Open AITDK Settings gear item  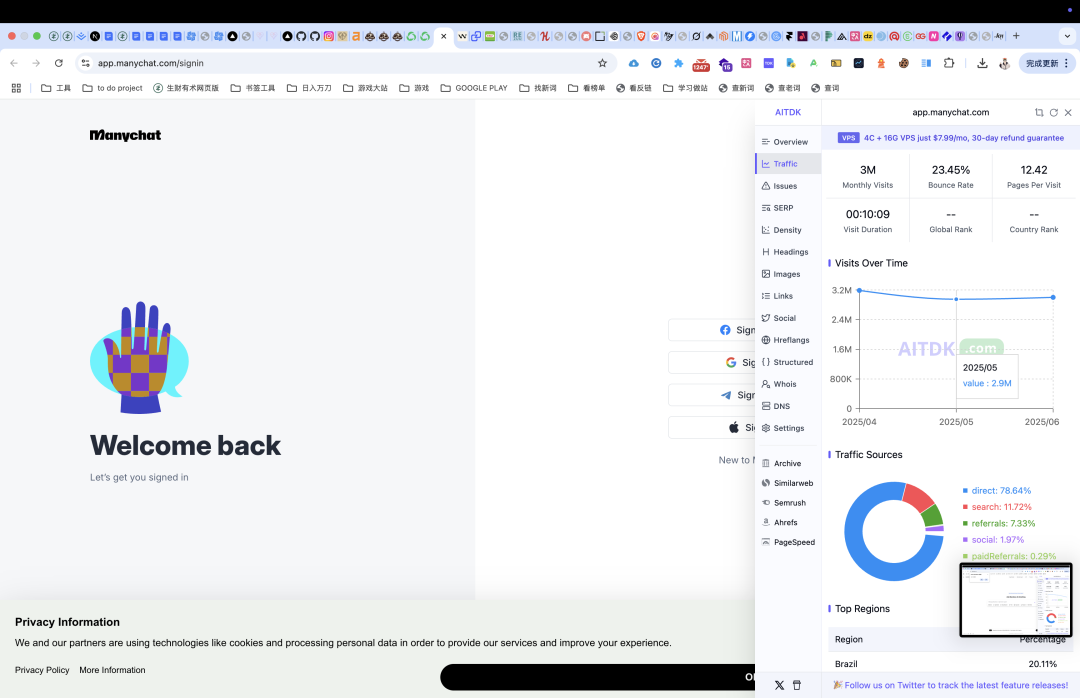[x=783, y=429]
